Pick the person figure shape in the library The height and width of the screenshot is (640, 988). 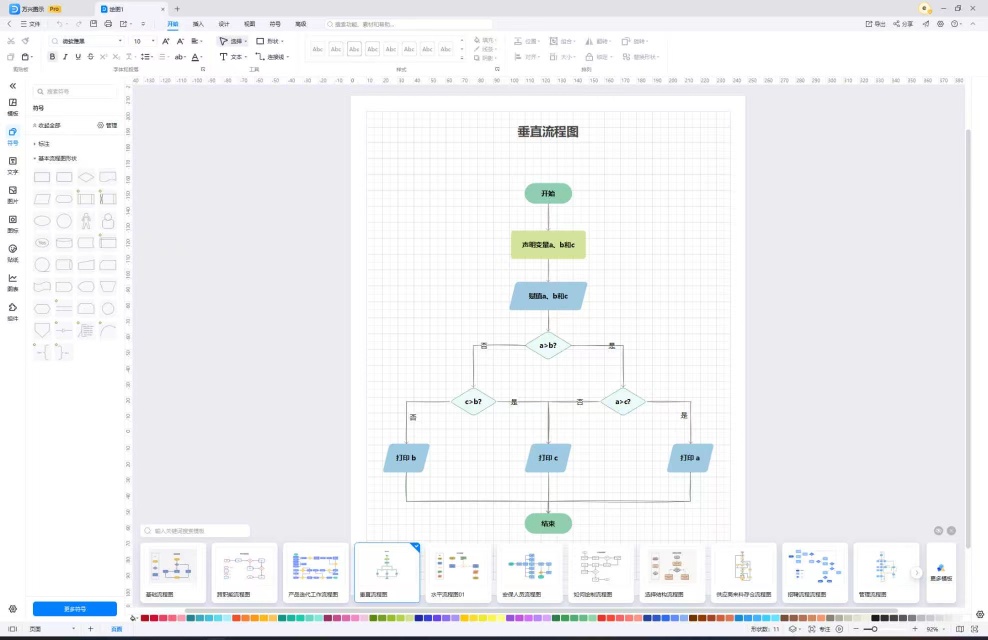pos(86,220)
